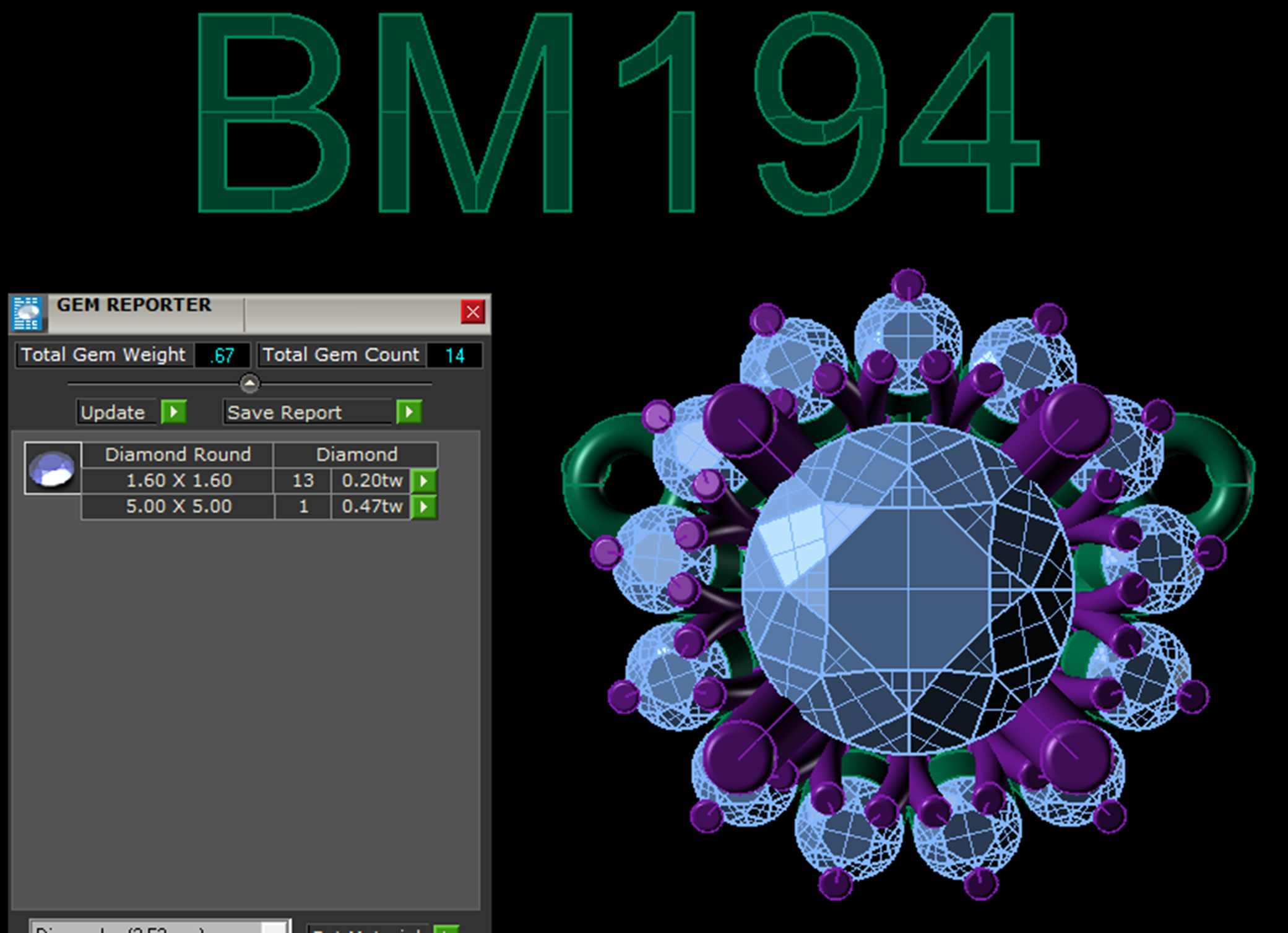The image size is (1288, 933).
Task: Click green arrow next to Save Report
Action: click(409, 412)
